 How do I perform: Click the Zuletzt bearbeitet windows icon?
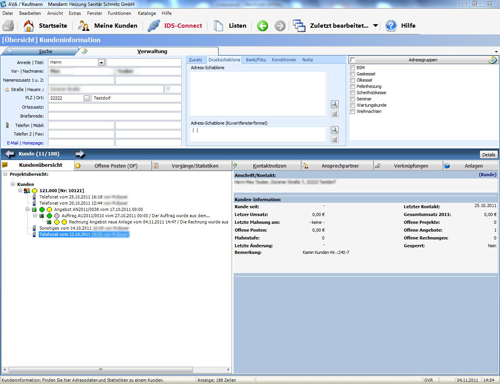point(299,26)
